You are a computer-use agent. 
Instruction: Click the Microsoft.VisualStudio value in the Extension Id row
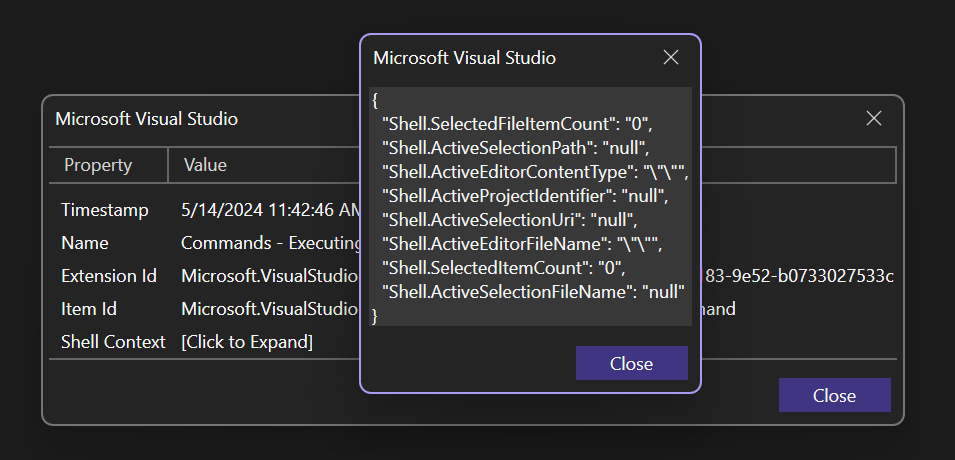coord(269,276)
